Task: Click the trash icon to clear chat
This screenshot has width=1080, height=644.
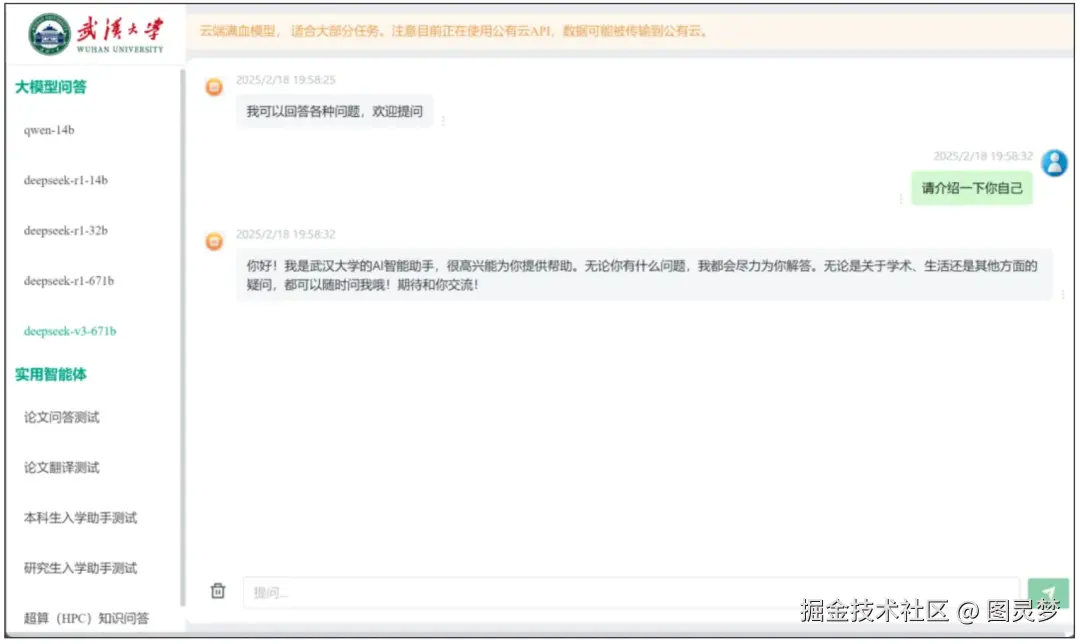Action: tap(218, 591)
